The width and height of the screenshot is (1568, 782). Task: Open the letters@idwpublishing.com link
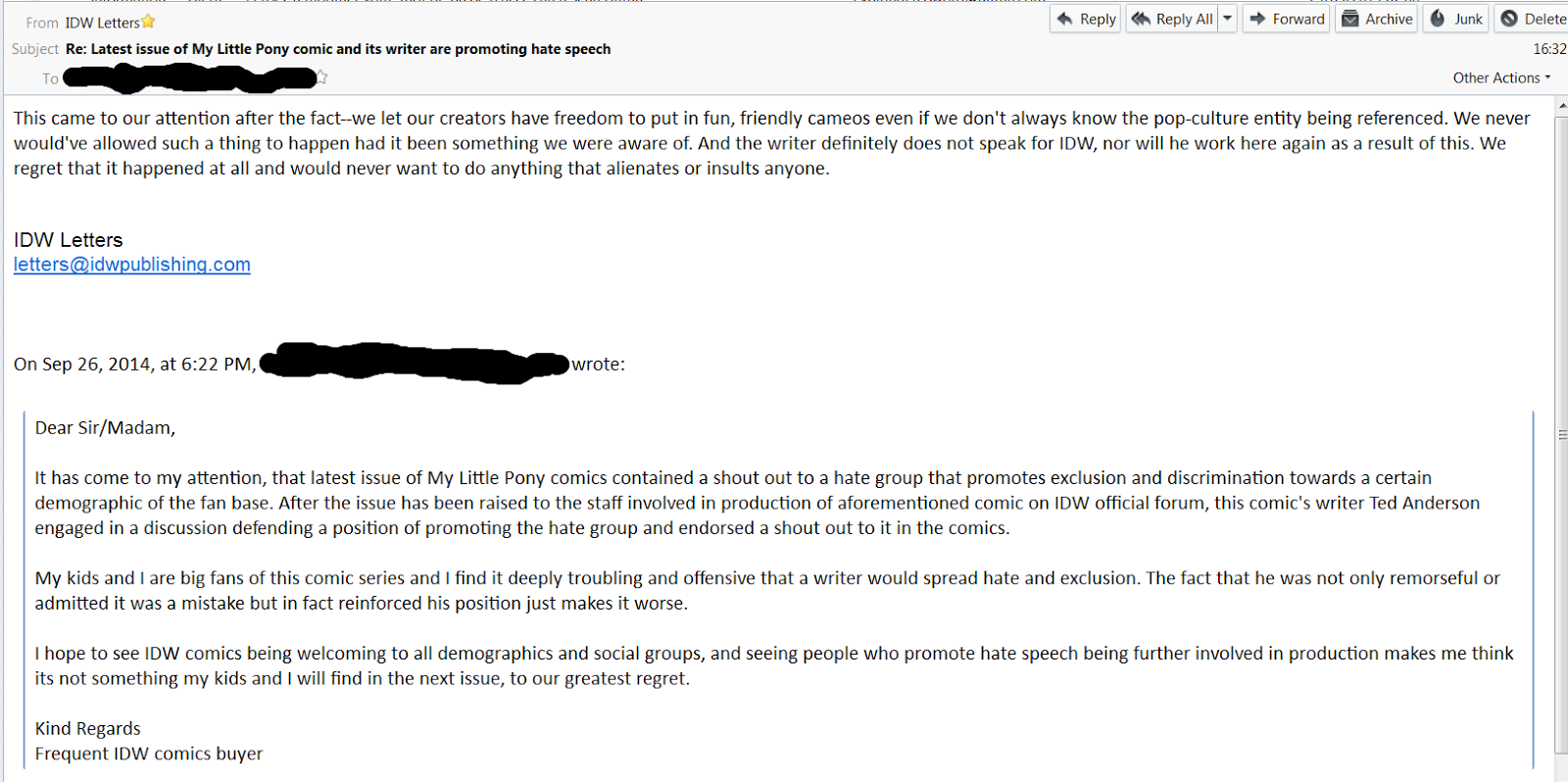pos(132,265)
